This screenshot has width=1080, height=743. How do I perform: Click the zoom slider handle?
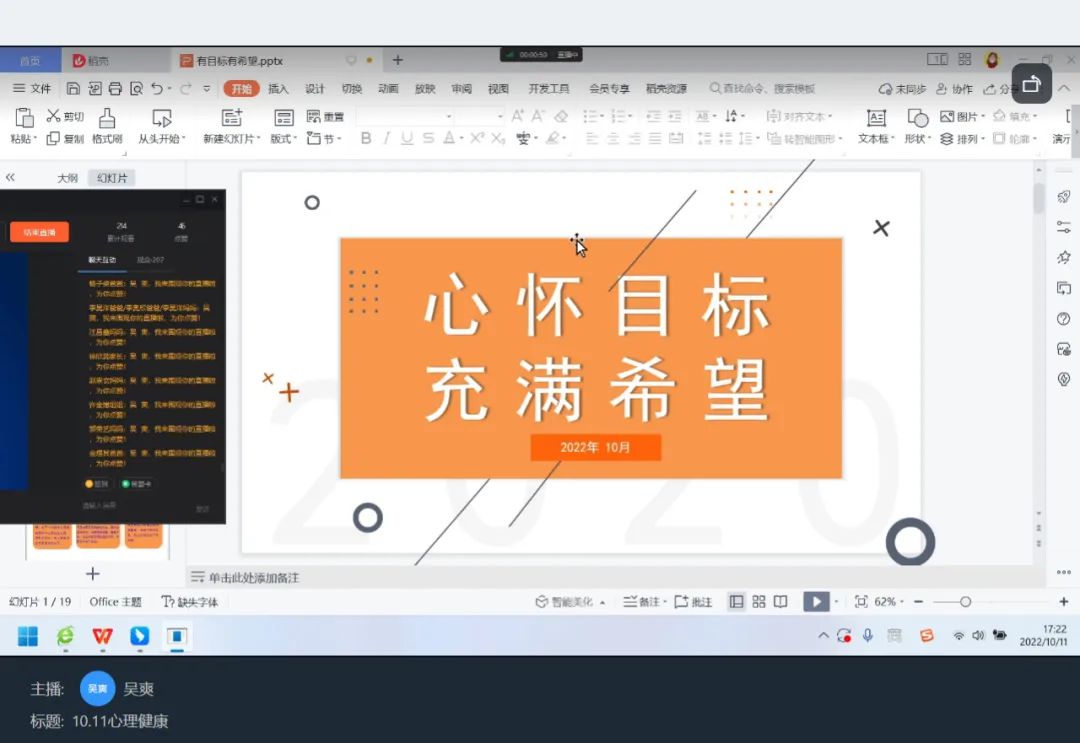965,602
